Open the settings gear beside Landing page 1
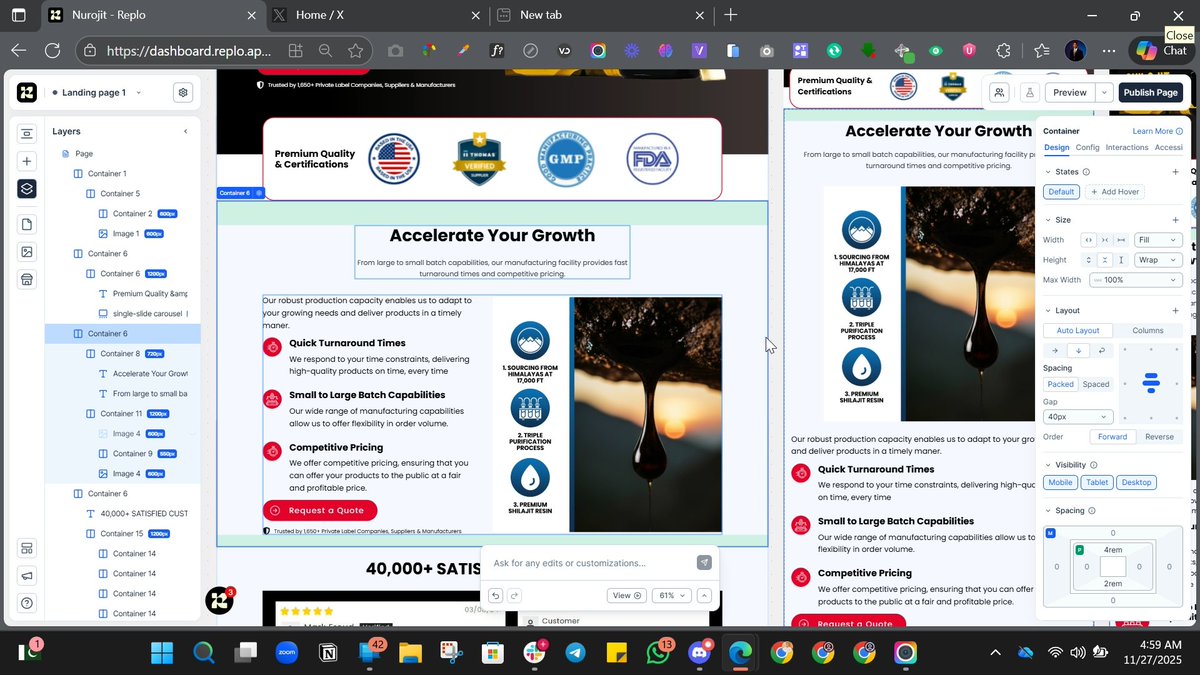The image size is (1200, 675). click(x=182, y=91)
